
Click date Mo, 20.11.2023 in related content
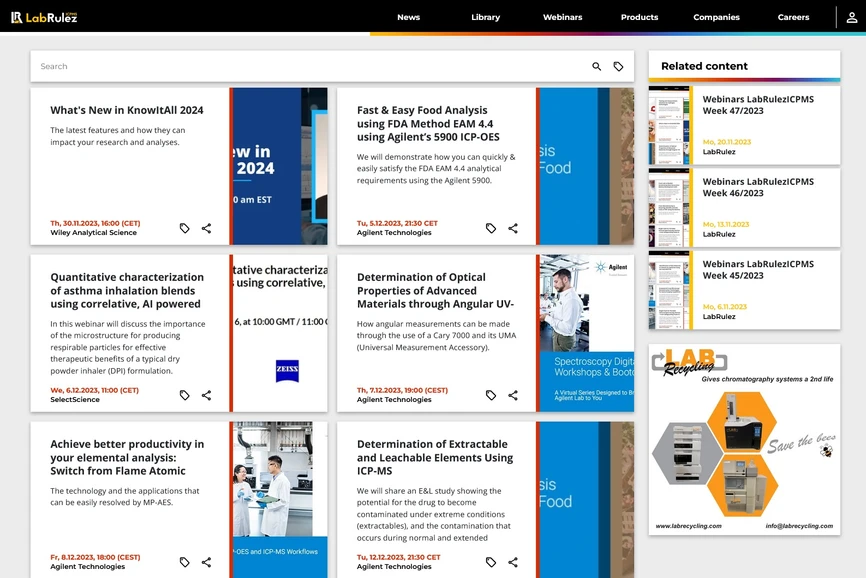[727, 142]
